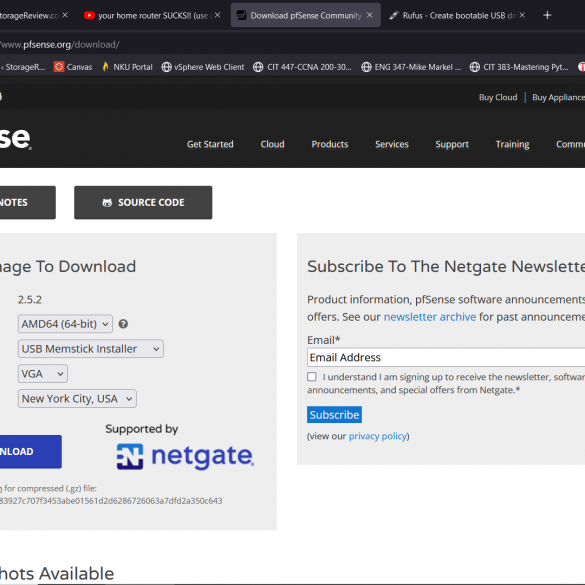The image size is (585, 585).
Task: Open the ENG 347-Mike Markel bookmark
Action: [x=411, y=67]
